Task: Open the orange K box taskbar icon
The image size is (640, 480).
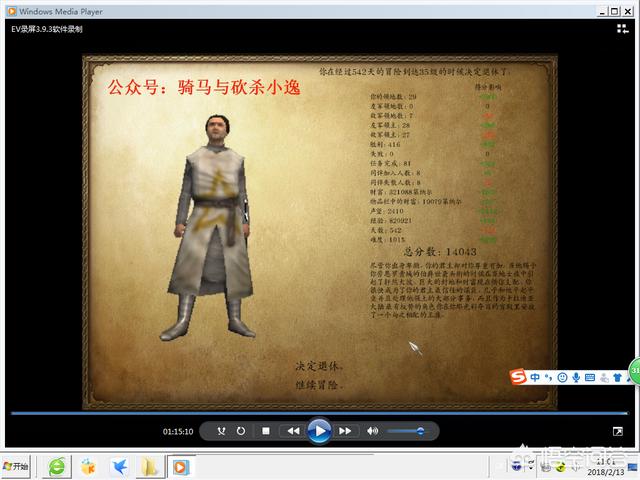Action: click(x=88, y=467)
